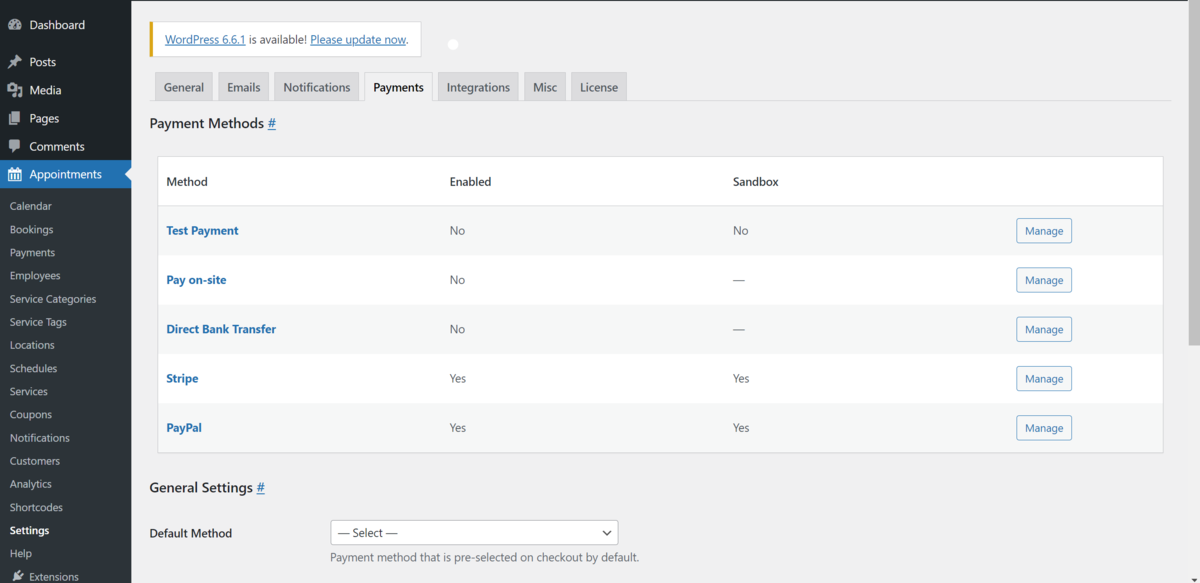Click the Appointments calendar icon
The image size is (1200, 583).
(x=15, y=174)
